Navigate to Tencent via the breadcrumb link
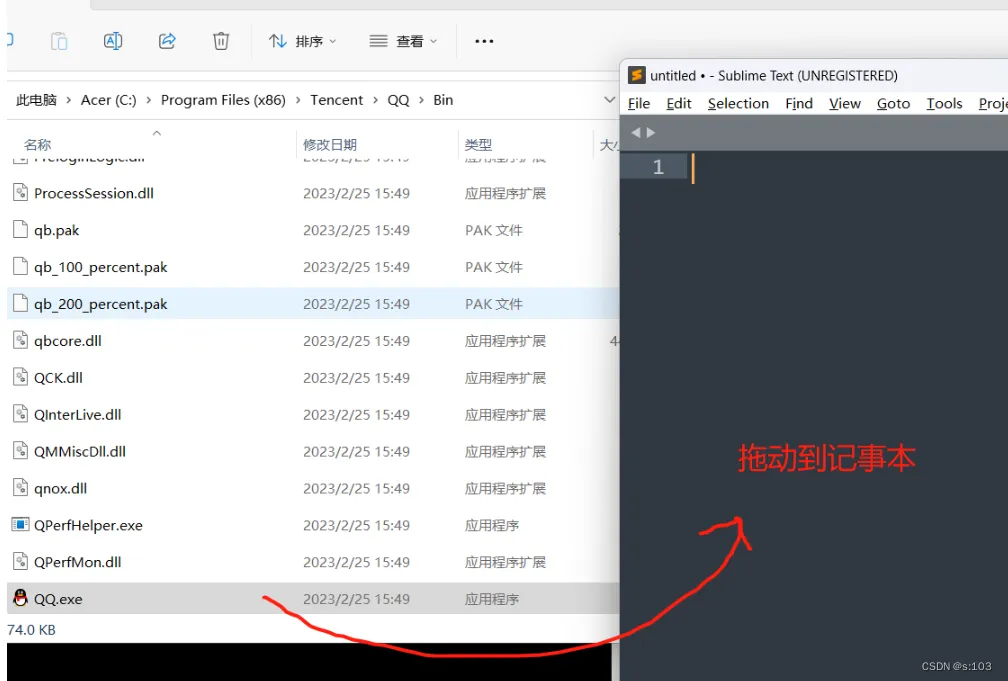The height and width of the screenshot is (681, 1008). 337,100
